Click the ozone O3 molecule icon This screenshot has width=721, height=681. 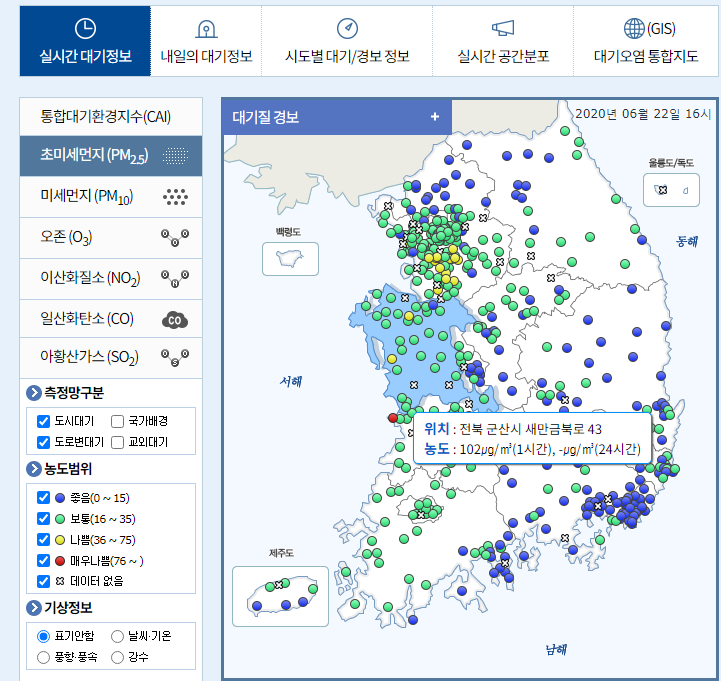(x=175, y=237)
